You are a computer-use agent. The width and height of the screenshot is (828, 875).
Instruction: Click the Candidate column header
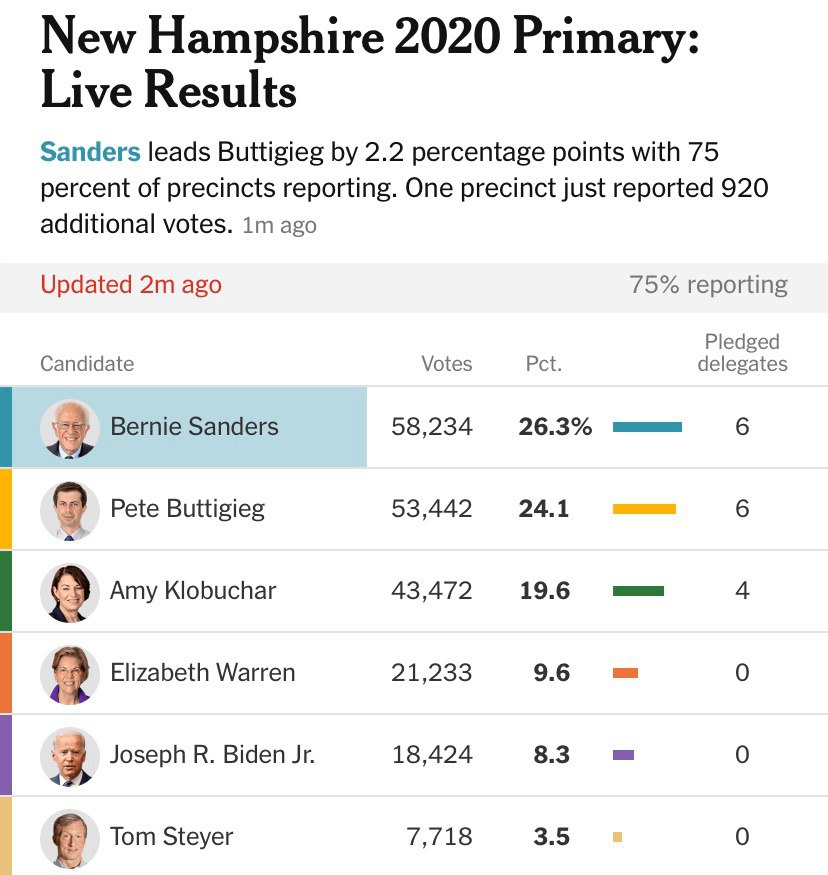(x=87, y=364)
